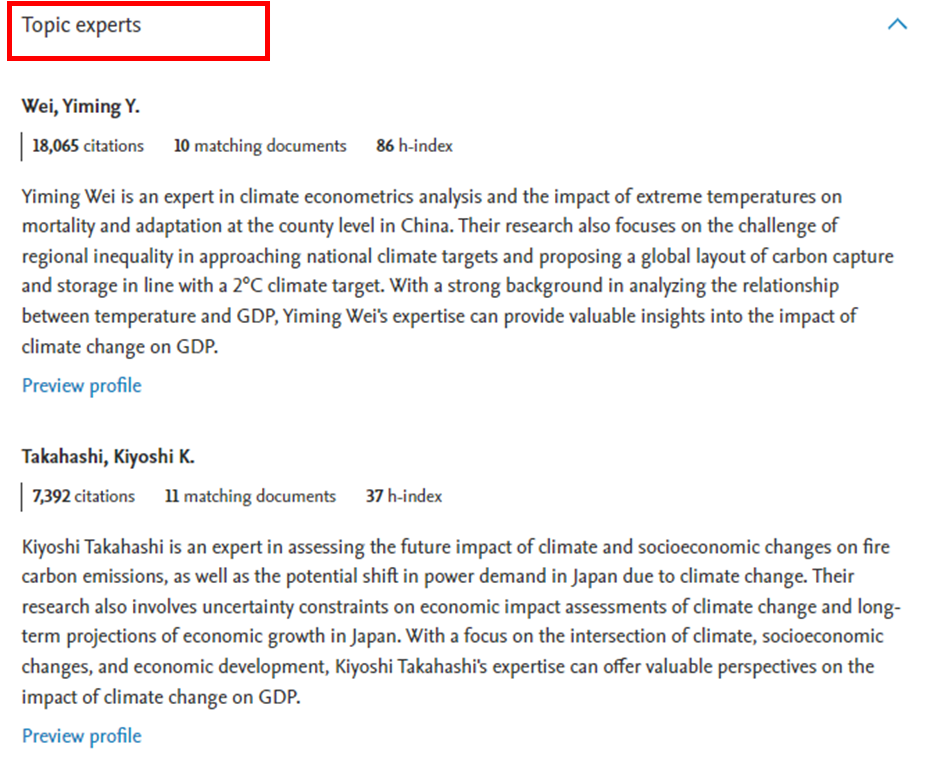Click Wei's 86 h-index metric
Image resolution: width=940 pixels, height=762 pixels.
tap(416, 145)
